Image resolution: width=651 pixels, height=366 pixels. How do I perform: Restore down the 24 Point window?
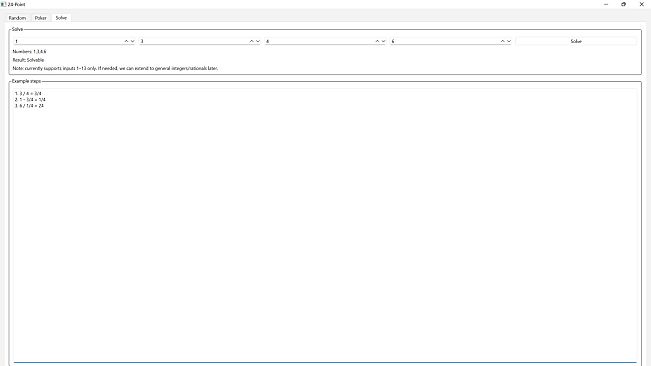[x=623, y=4]
